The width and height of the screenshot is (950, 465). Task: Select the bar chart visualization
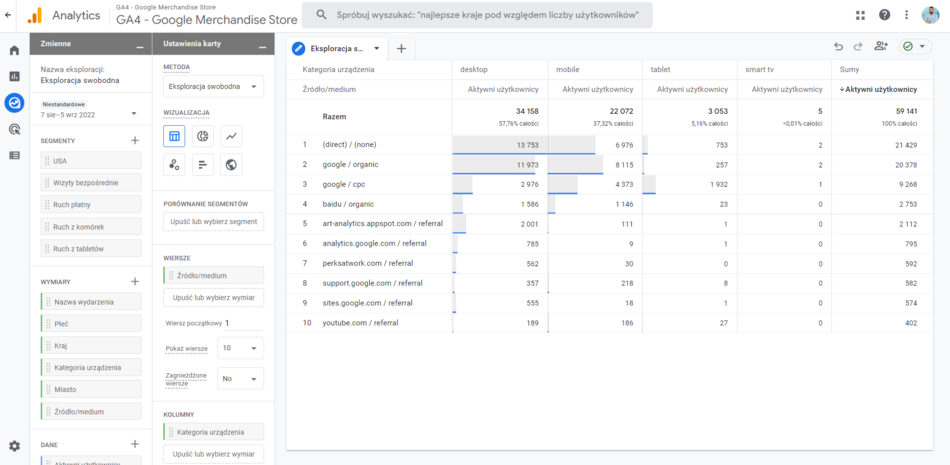[x=202, y=165]
